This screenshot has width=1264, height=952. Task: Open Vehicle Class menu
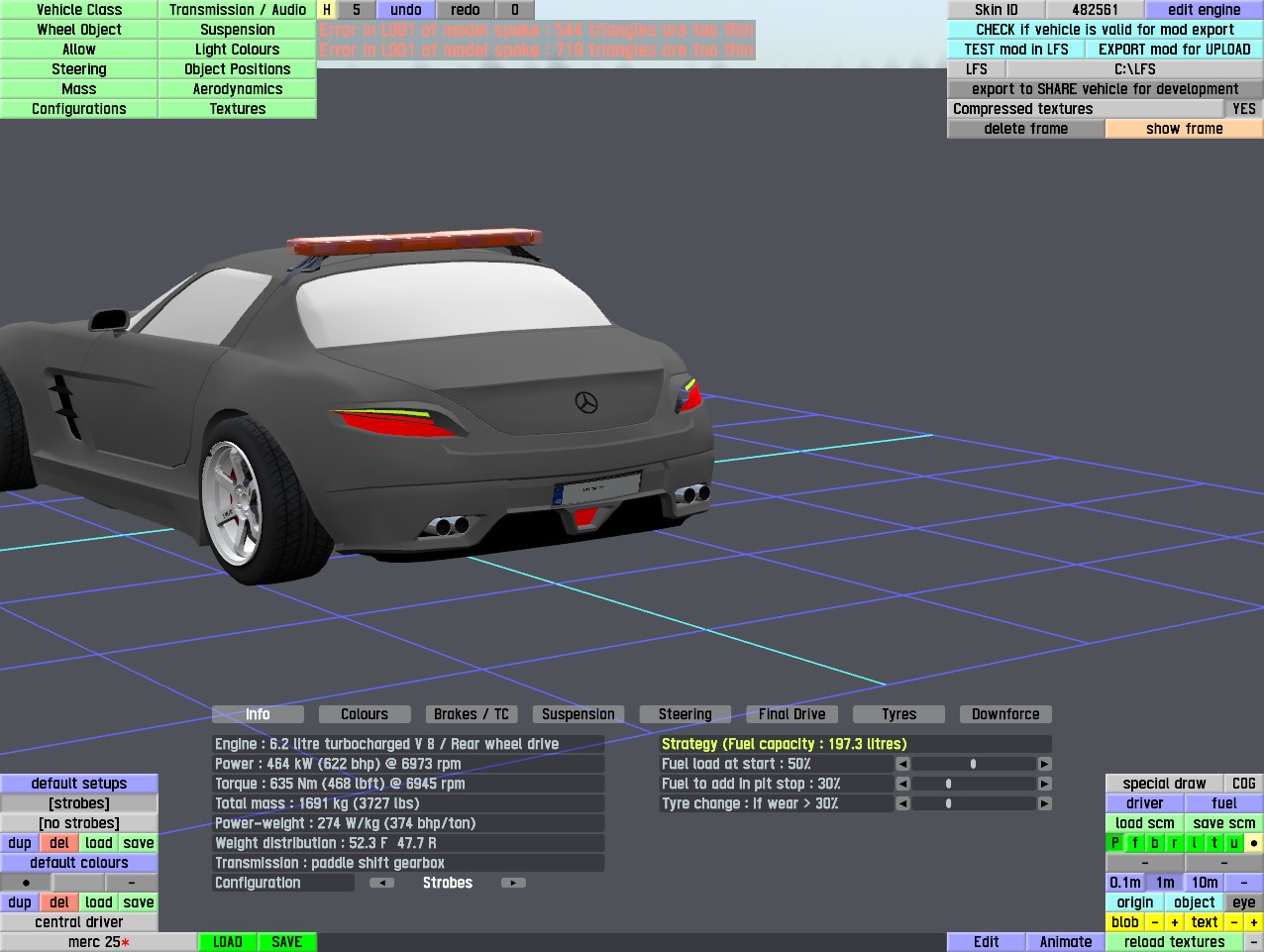(79, 10)
